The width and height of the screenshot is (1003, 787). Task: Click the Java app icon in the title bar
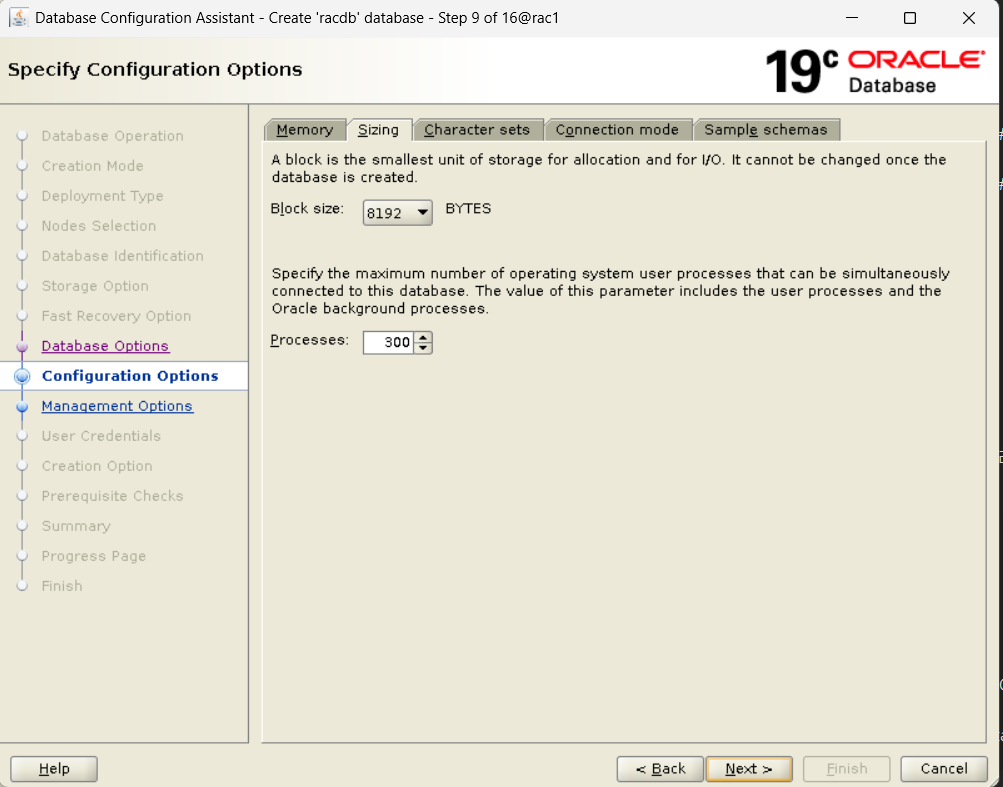(19, 17)
